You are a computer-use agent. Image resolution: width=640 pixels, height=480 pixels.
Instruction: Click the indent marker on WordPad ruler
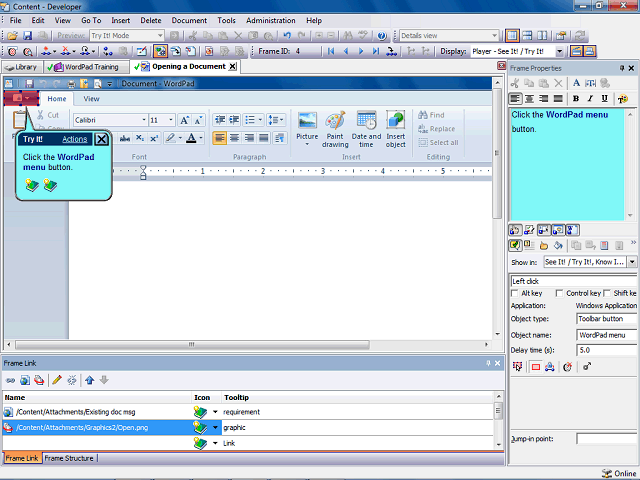143,172
